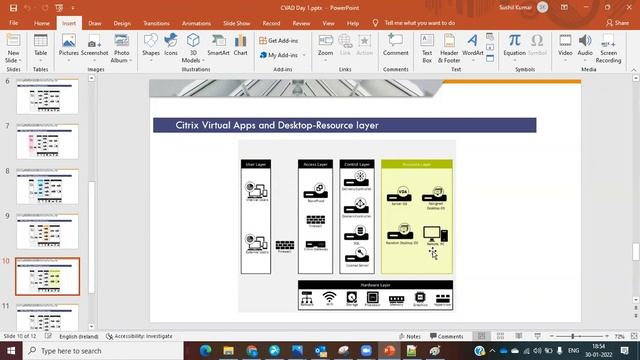
Task: Create a Photo Album
Action: coord(121,48)
